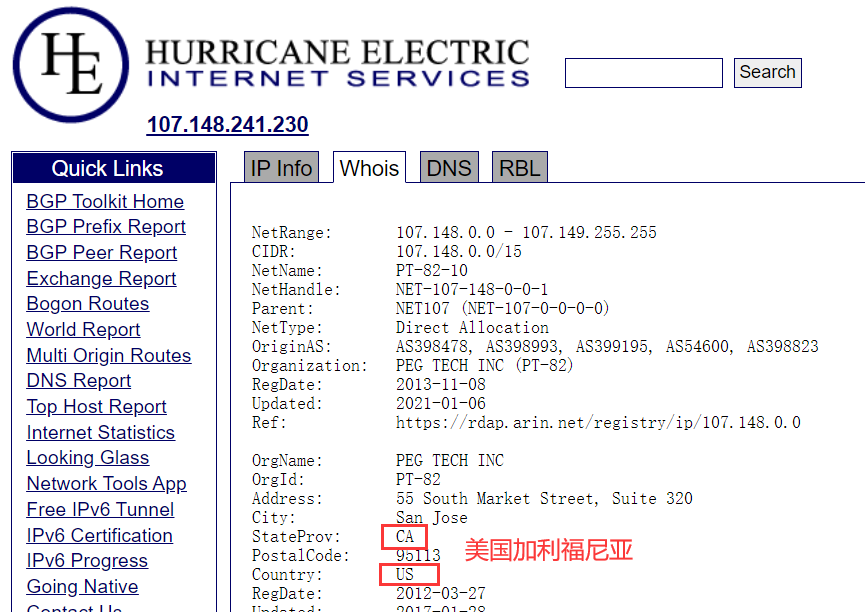This screenshot has height=612, width=865.
Task: Click CIDR value 107.148.0.0/15
Action: click(x=458, y=252)
